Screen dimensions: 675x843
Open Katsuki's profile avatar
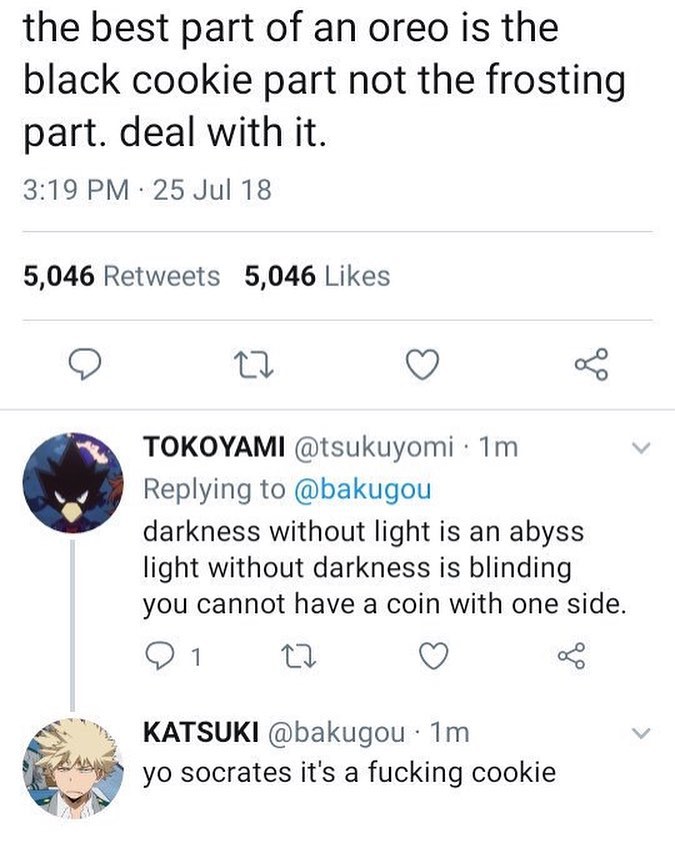coord(72,766)
